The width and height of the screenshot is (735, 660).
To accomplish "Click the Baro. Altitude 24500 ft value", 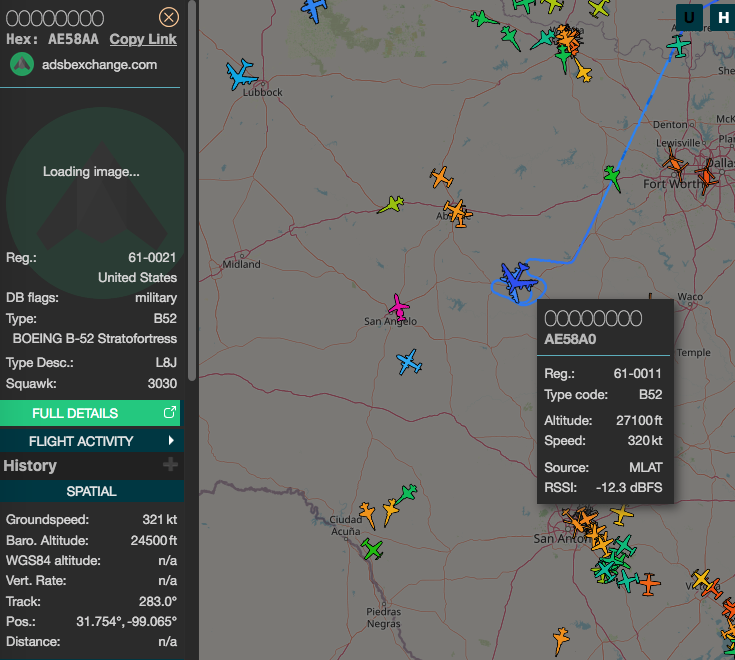I will tap(154, 540).
